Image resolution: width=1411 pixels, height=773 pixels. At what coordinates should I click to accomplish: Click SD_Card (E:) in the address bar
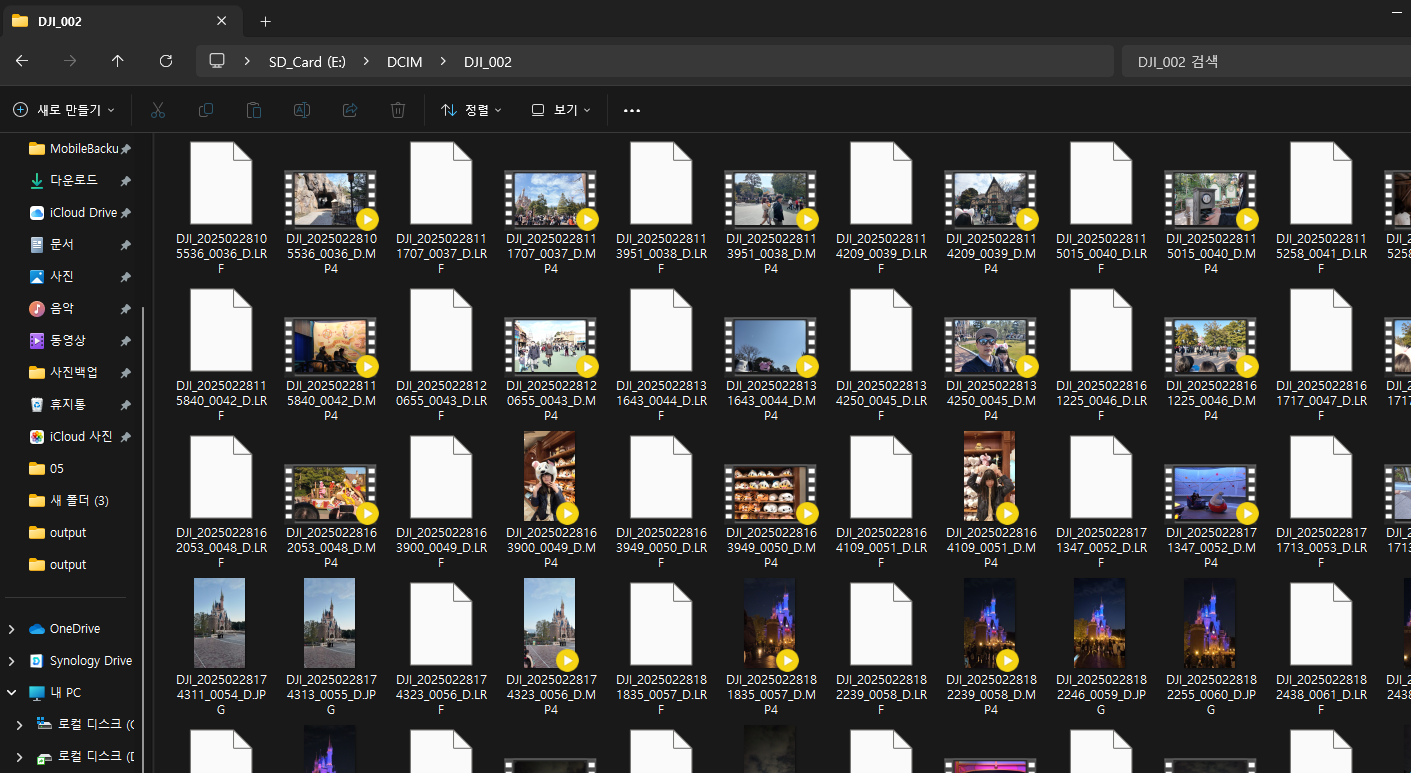307,61
